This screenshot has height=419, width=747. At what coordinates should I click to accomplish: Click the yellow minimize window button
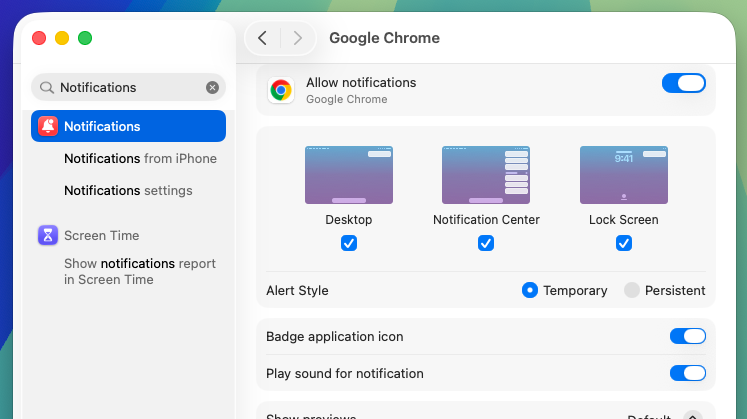(x=62, y=38)
